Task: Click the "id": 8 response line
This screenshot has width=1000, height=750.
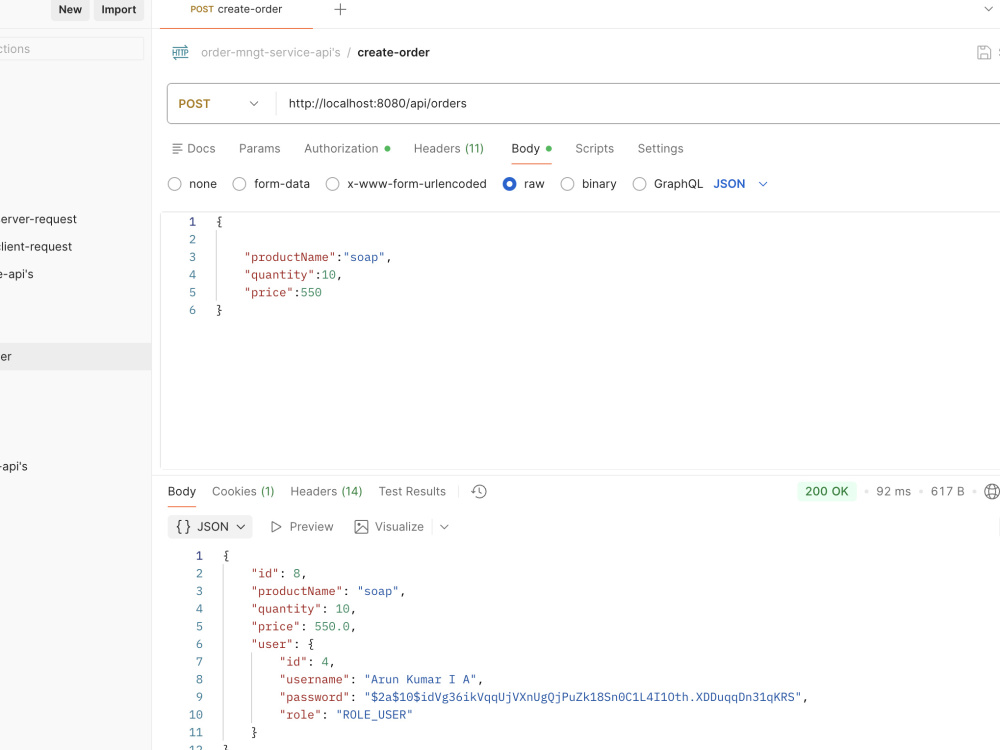Action: tap(279, 574)
